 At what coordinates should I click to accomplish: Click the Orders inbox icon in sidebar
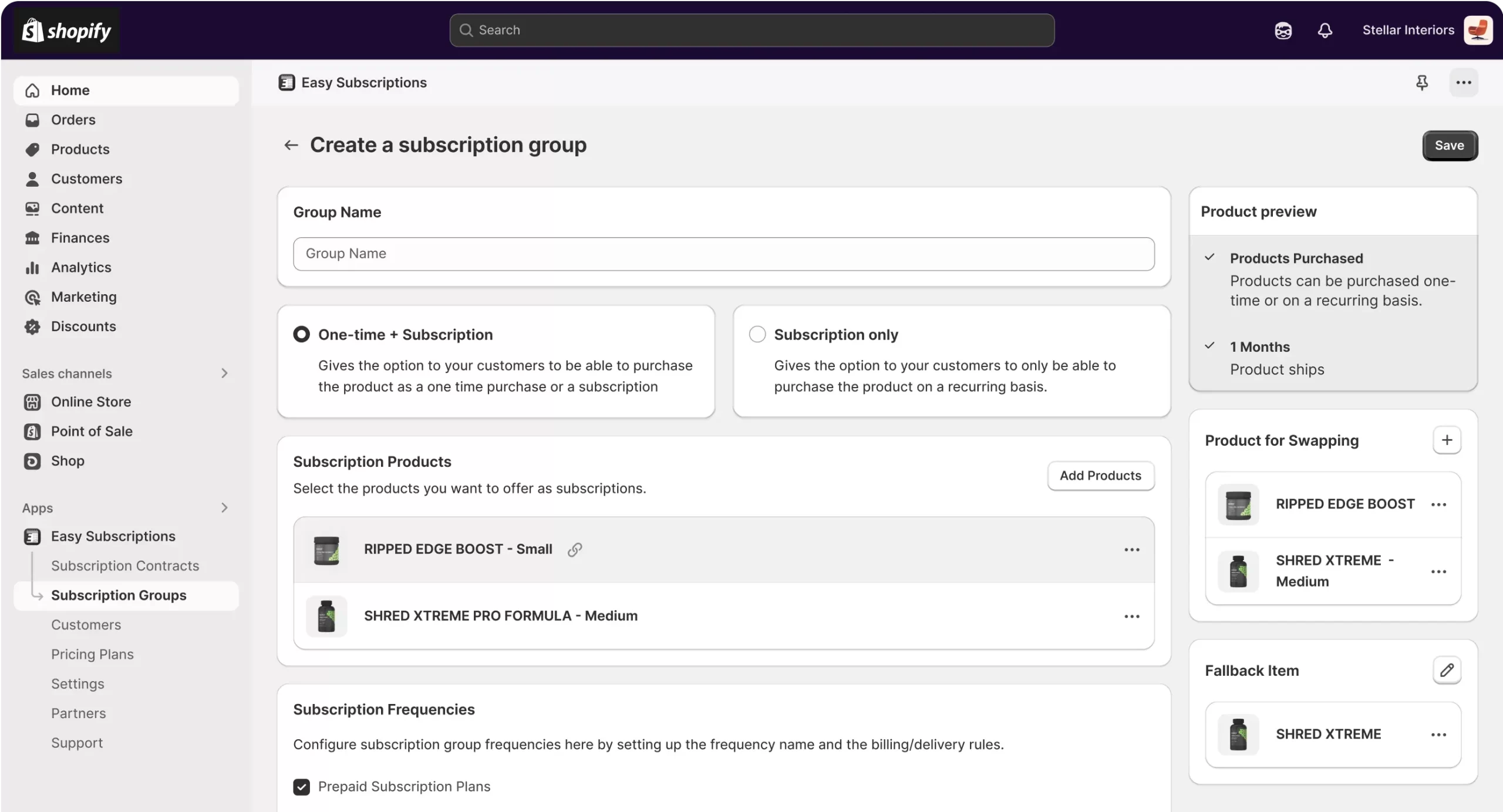tap(32, 120)
